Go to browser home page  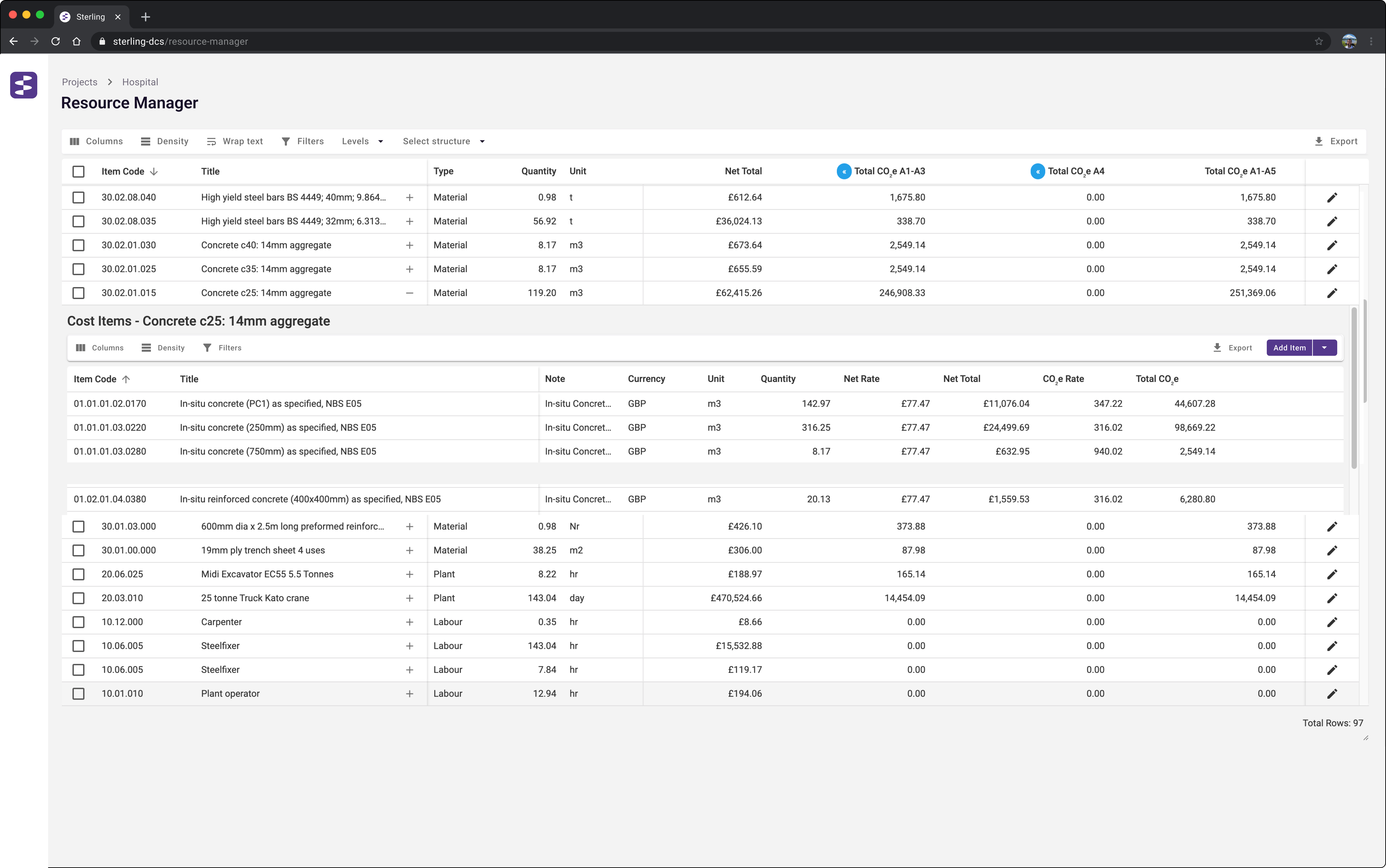click(76, 41)
